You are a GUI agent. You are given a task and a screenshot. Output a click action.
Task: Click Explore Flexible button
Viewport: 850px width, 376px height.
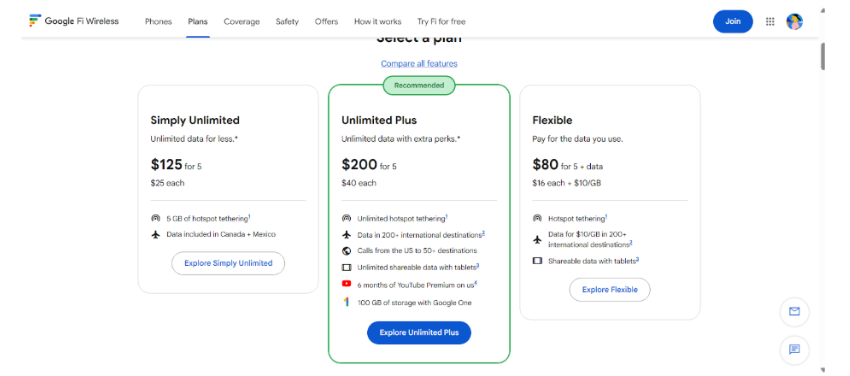point(610,290)
